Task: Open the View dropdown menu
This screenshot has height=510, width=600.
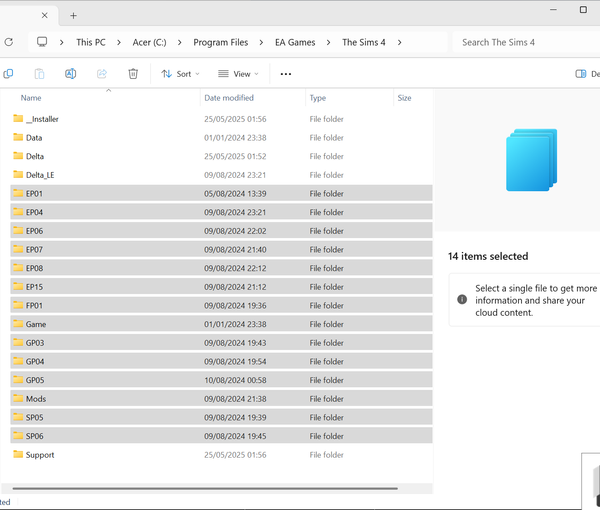Action: point(238,74)
